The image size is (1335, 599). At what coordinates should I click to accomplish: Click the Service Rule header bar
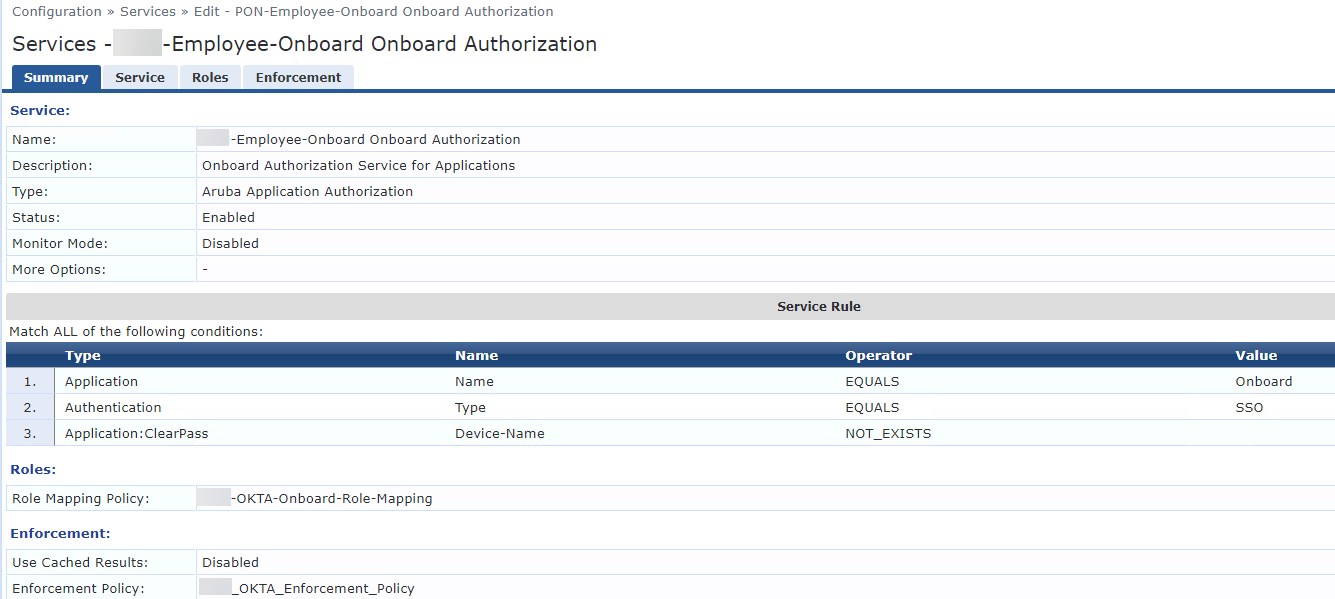[818, 307]
